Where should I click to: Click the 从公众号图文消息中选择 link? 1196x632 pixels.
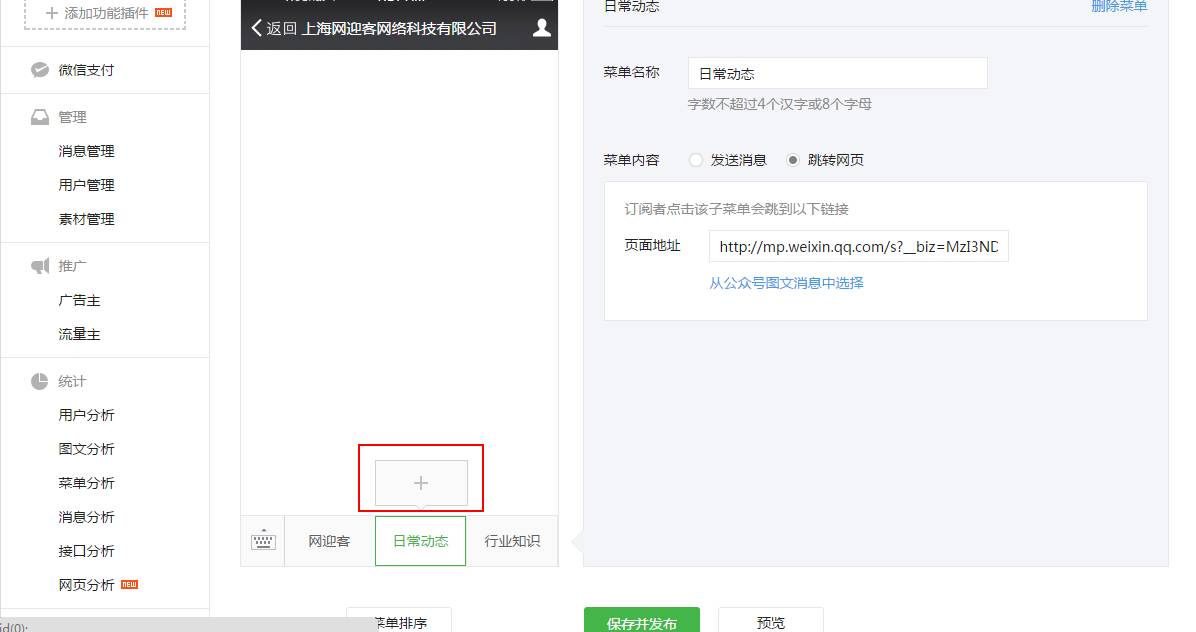[786, 284]
